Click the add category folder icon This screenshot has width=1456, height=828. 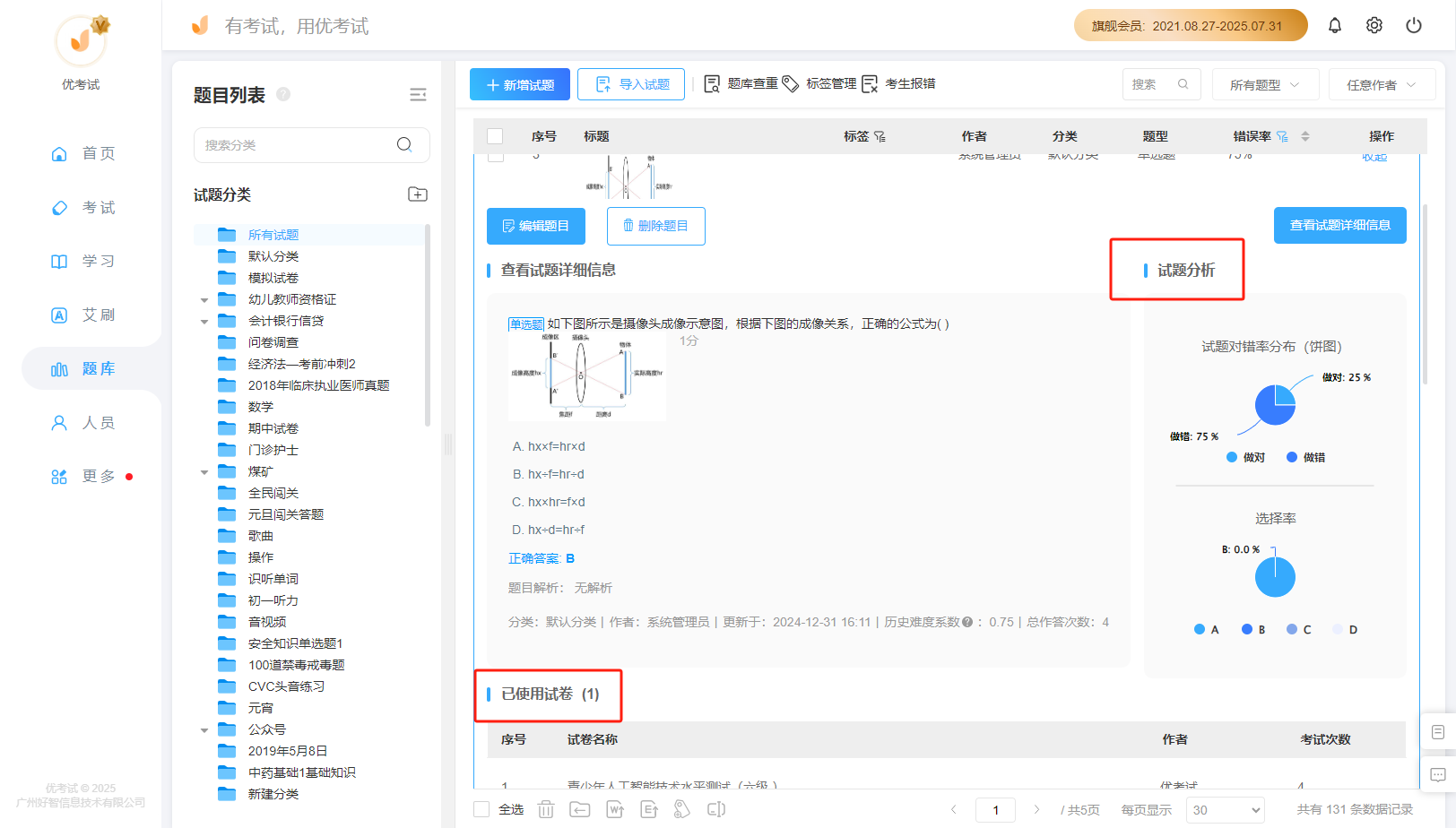click(x=418, y=194)
